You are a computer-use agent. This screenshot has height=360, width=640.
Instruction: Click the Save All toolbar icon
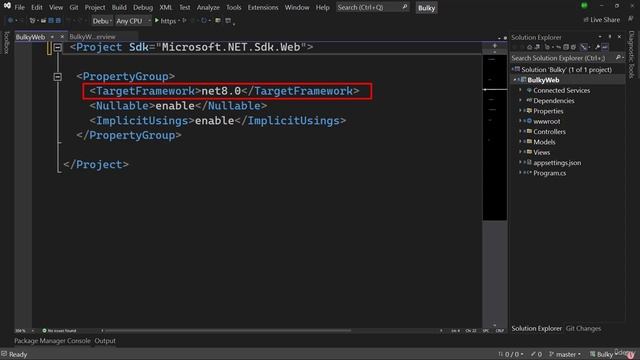point(58,20)
